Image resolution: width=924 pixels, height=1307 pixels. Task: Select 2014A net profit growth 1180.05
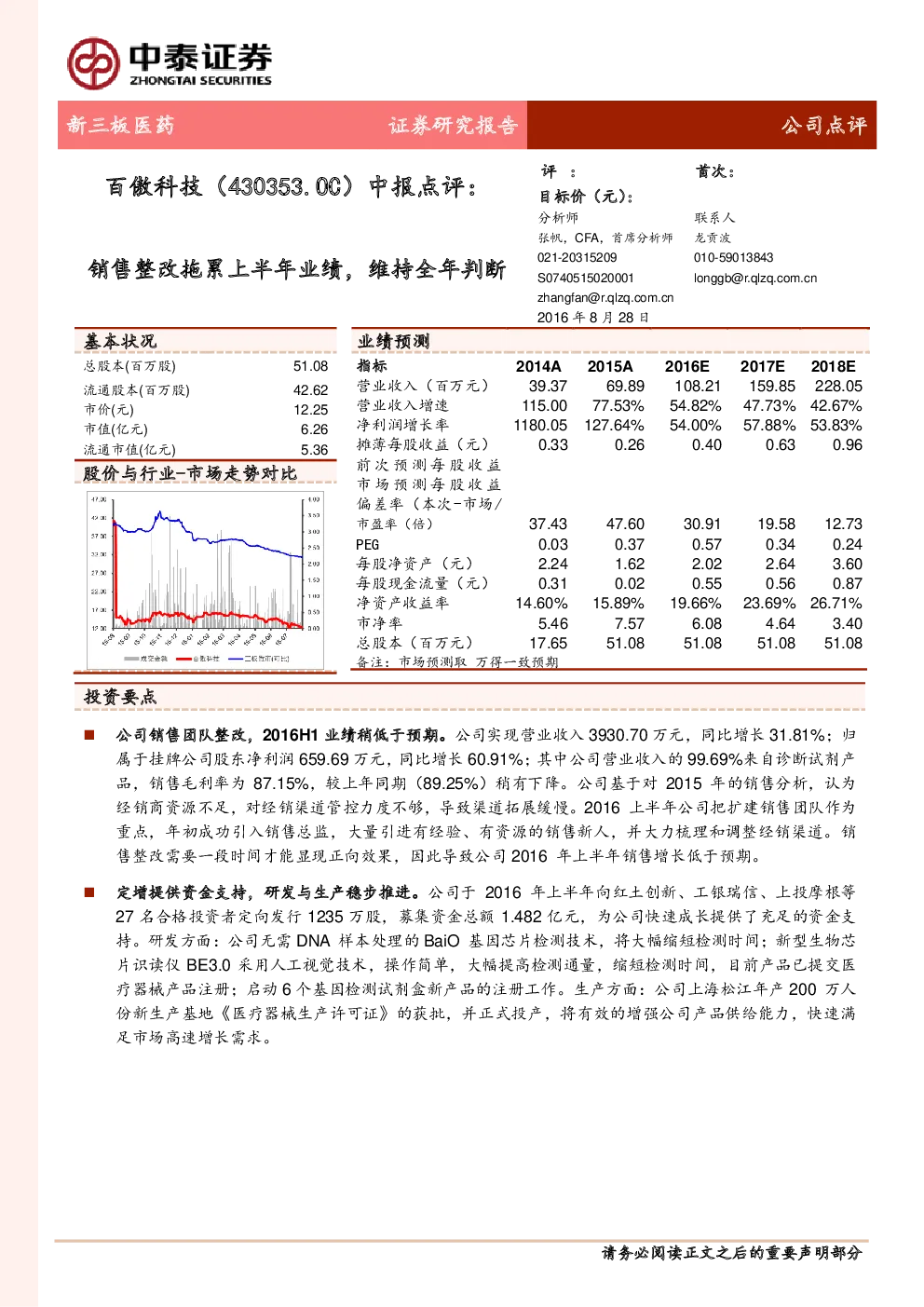pos(540,426)
